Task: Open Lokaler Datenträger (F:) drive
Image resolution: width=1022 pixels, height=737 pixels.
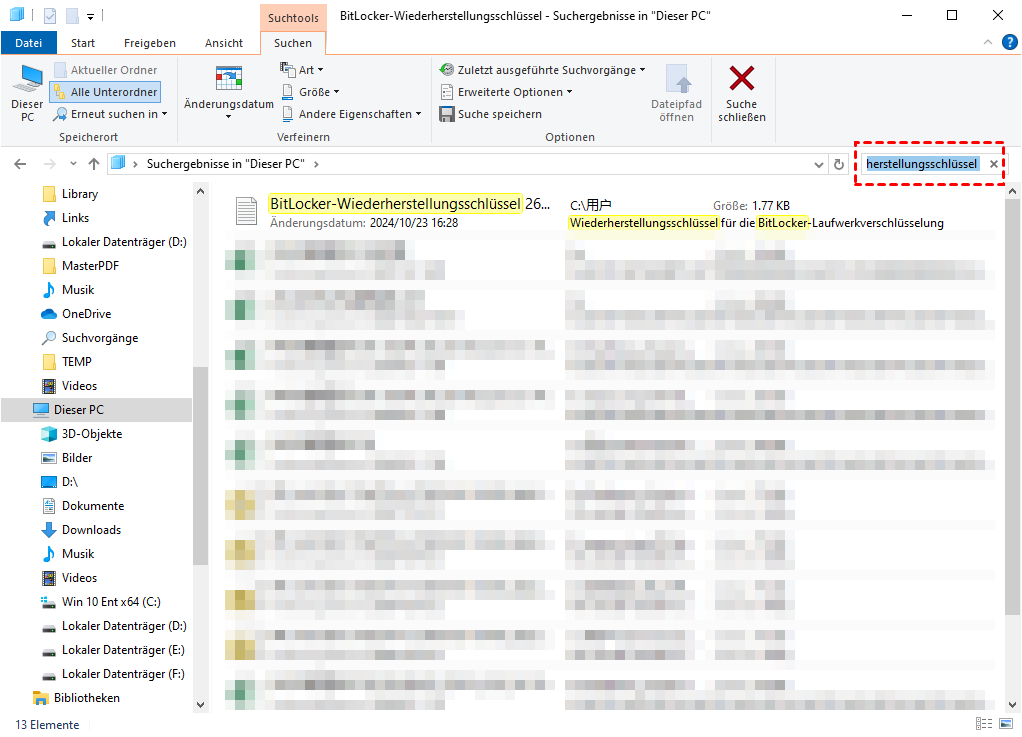Action: pos(123,674)
